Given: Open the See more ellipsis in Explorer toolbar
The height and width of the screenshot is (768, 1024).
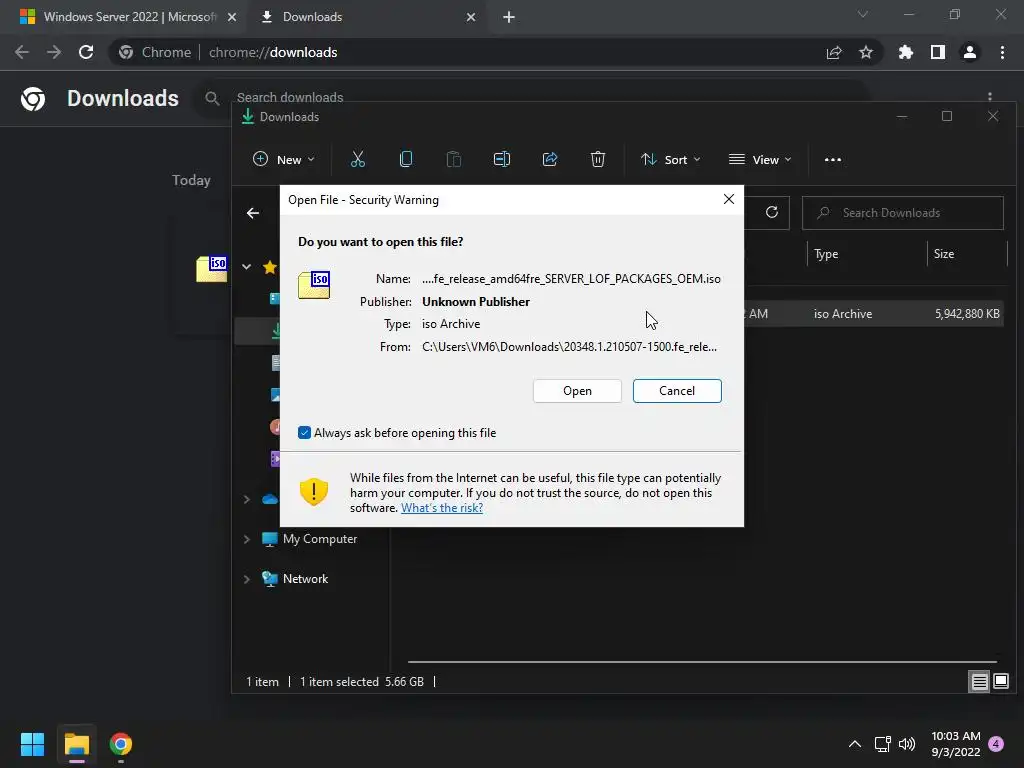Looking at the screenshot, I should pyautogui.click(x=833, y=159).
